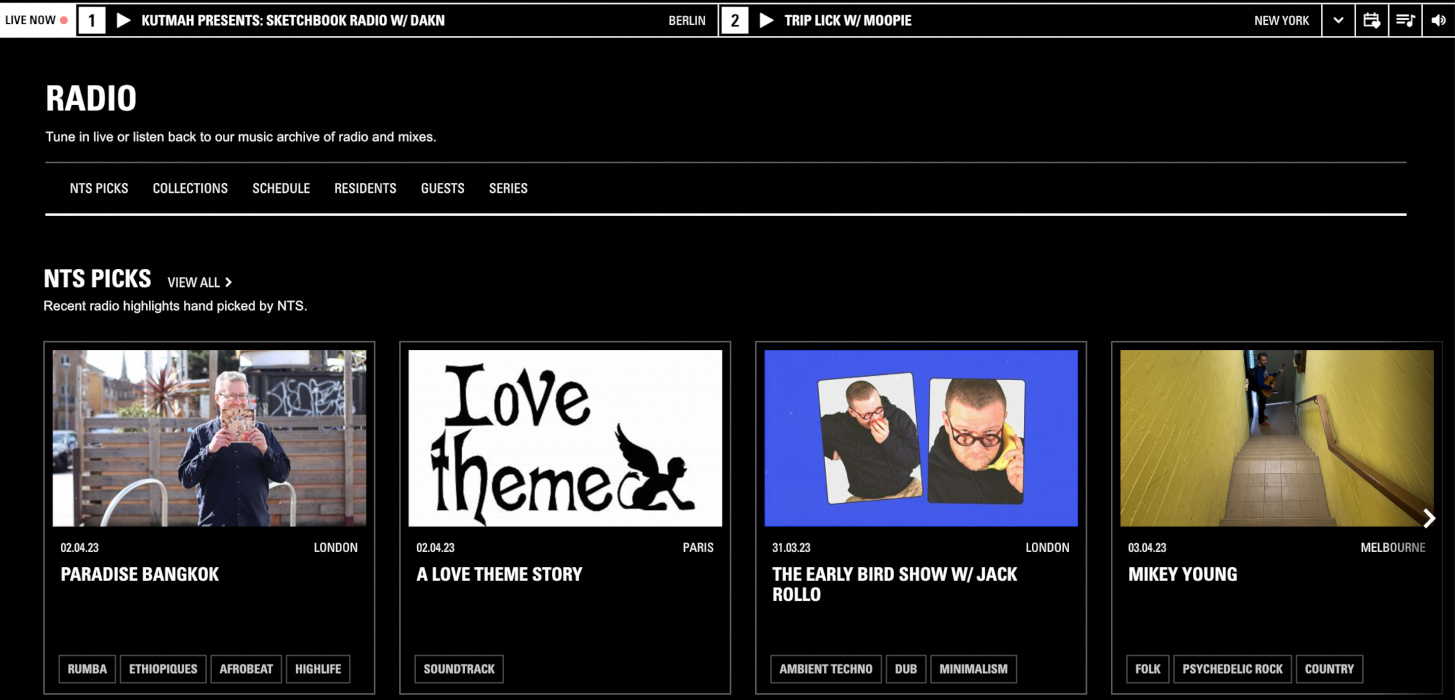Filter by the AMBIENT TECHNO genre tag
The height and width of the screenshot is (700, 1455).
826,668
